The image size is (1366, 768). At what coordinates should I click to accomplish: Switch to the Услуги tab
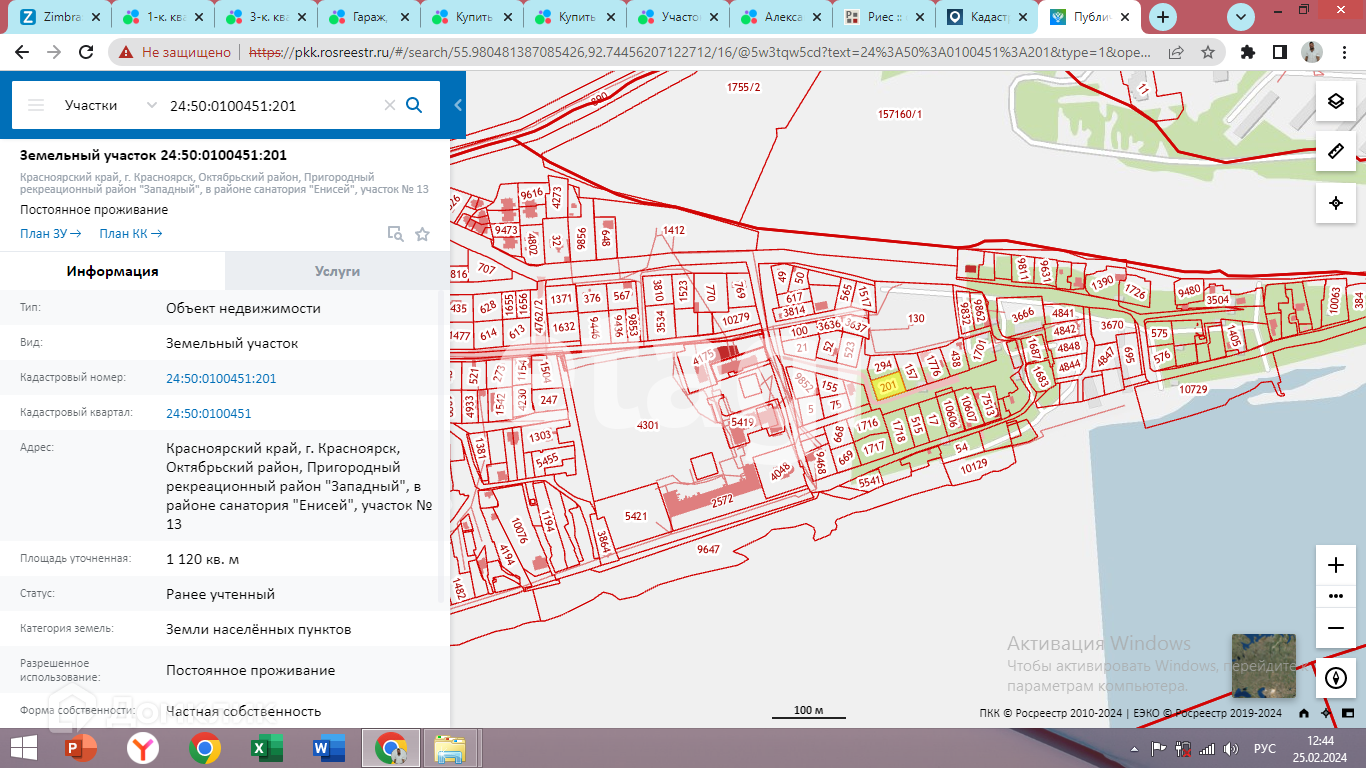tap(337, 271)
